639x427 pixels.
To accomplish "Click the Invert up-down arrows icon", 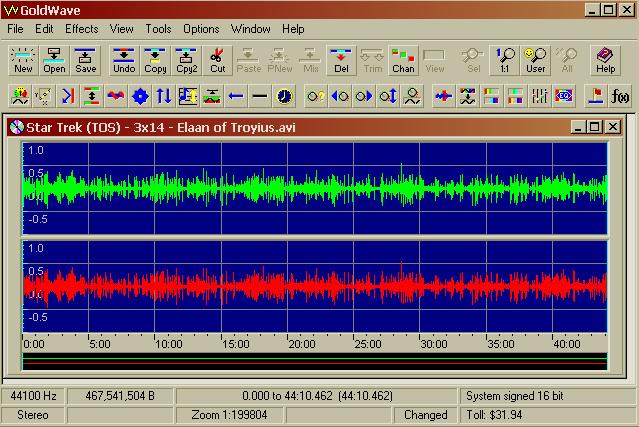I will 164,96.
